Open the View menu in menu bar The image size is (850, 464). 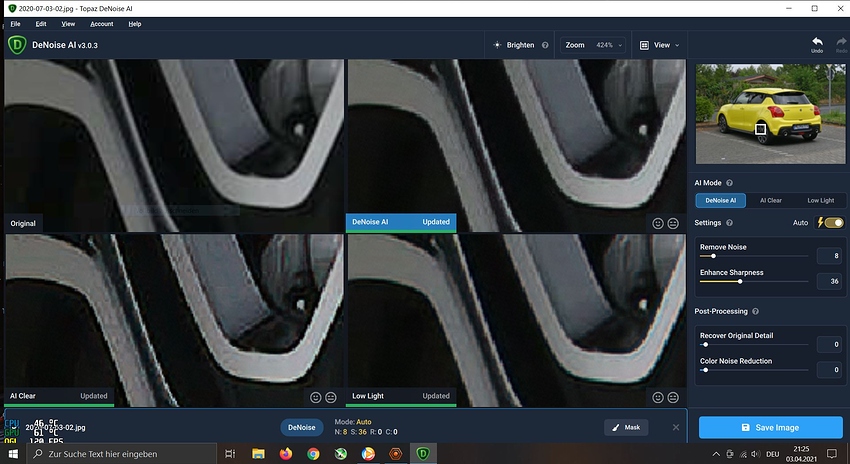(68, 24)
